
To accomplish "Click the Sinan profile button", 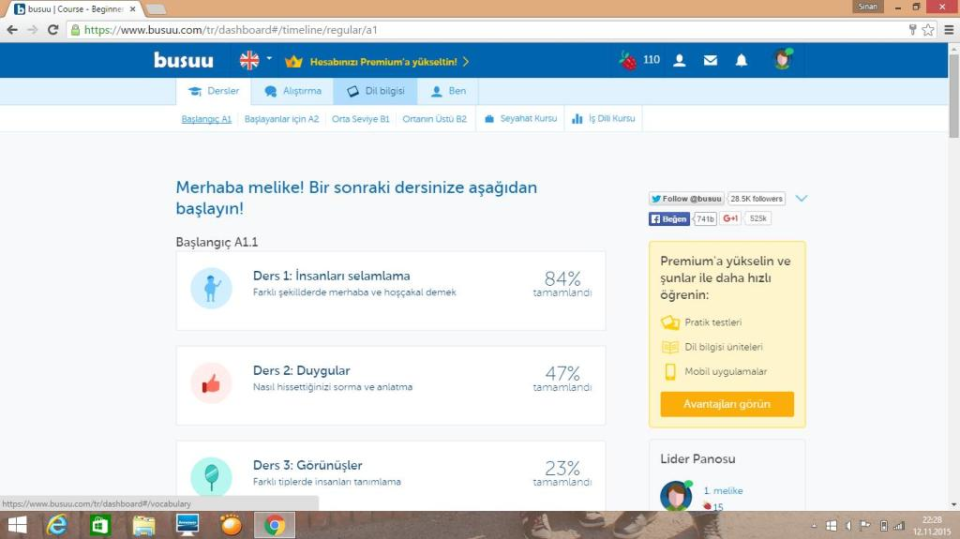I will pos(868,7).
